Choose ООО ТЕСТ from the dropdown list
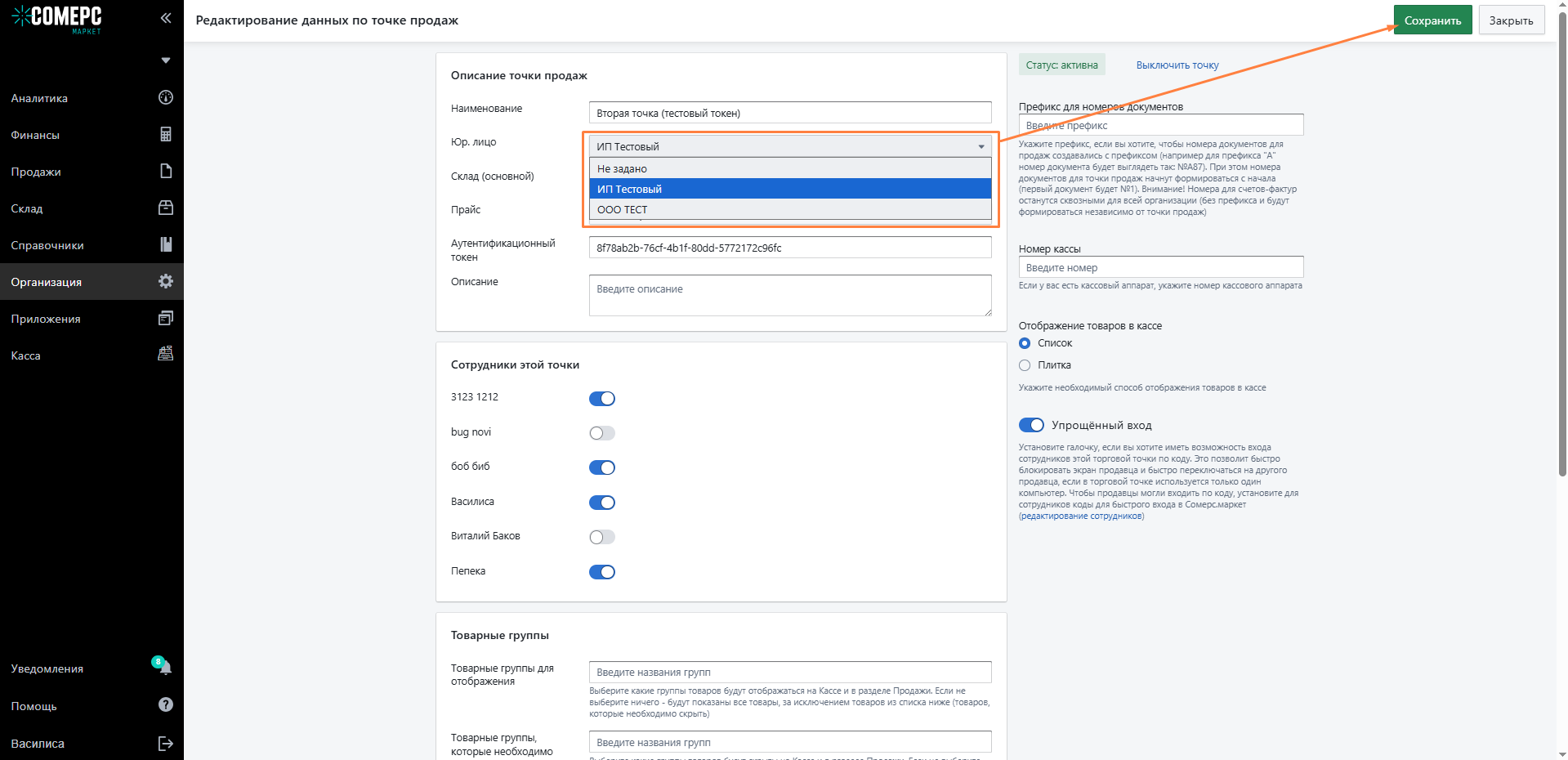 point(622,210)
